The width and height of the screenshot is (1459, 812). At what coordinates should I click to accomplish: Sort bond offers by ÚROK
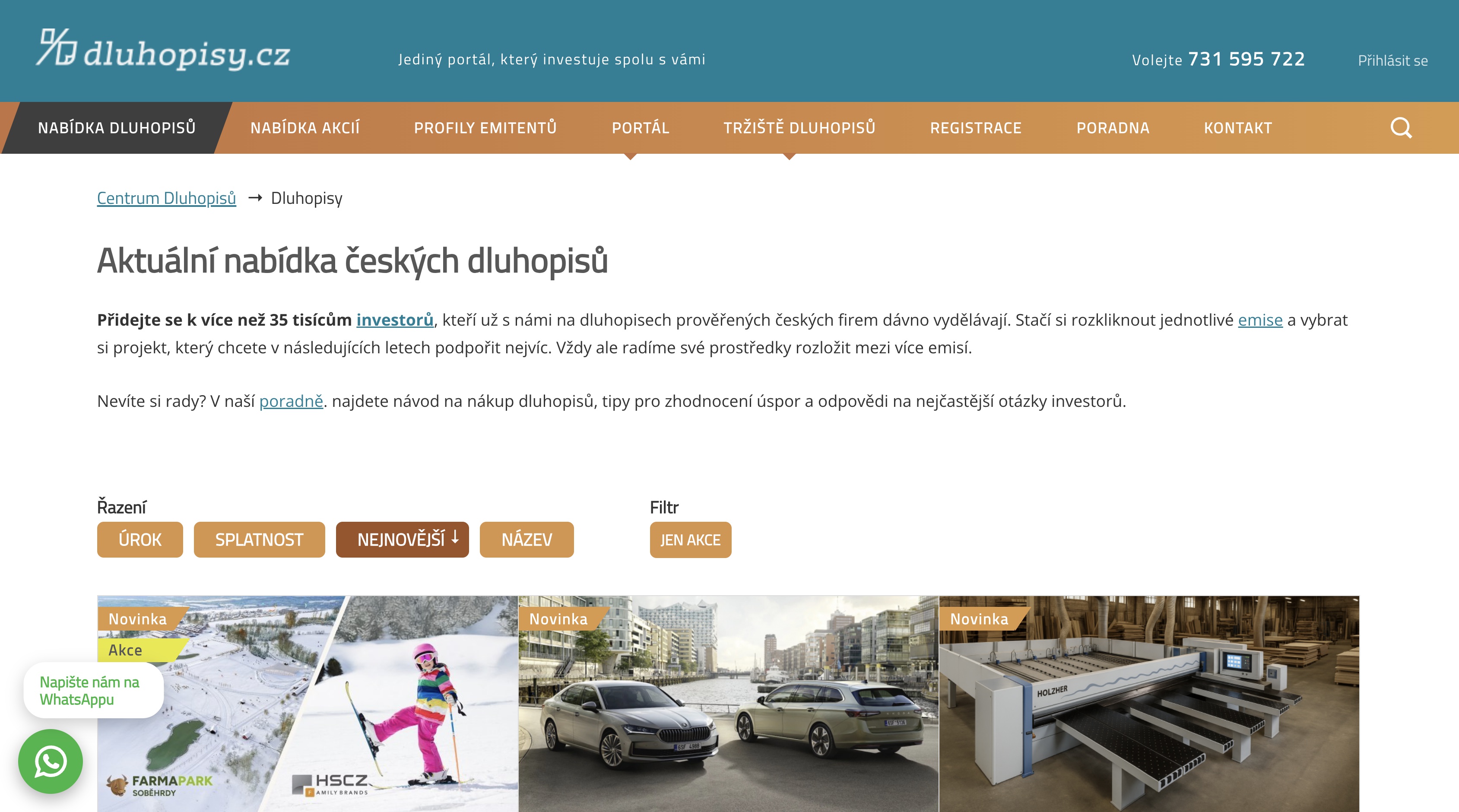(140, 539)
